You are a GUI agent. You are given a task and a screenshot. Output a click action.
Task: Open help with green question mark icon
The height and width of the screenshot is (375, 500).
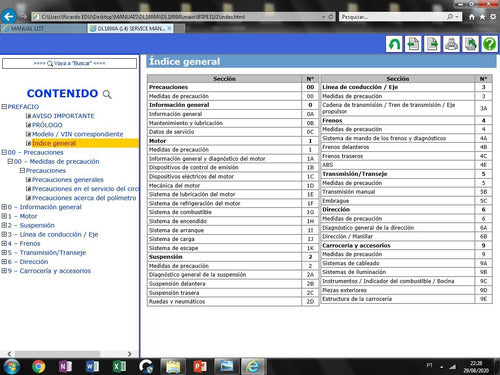tap(490, 44)
